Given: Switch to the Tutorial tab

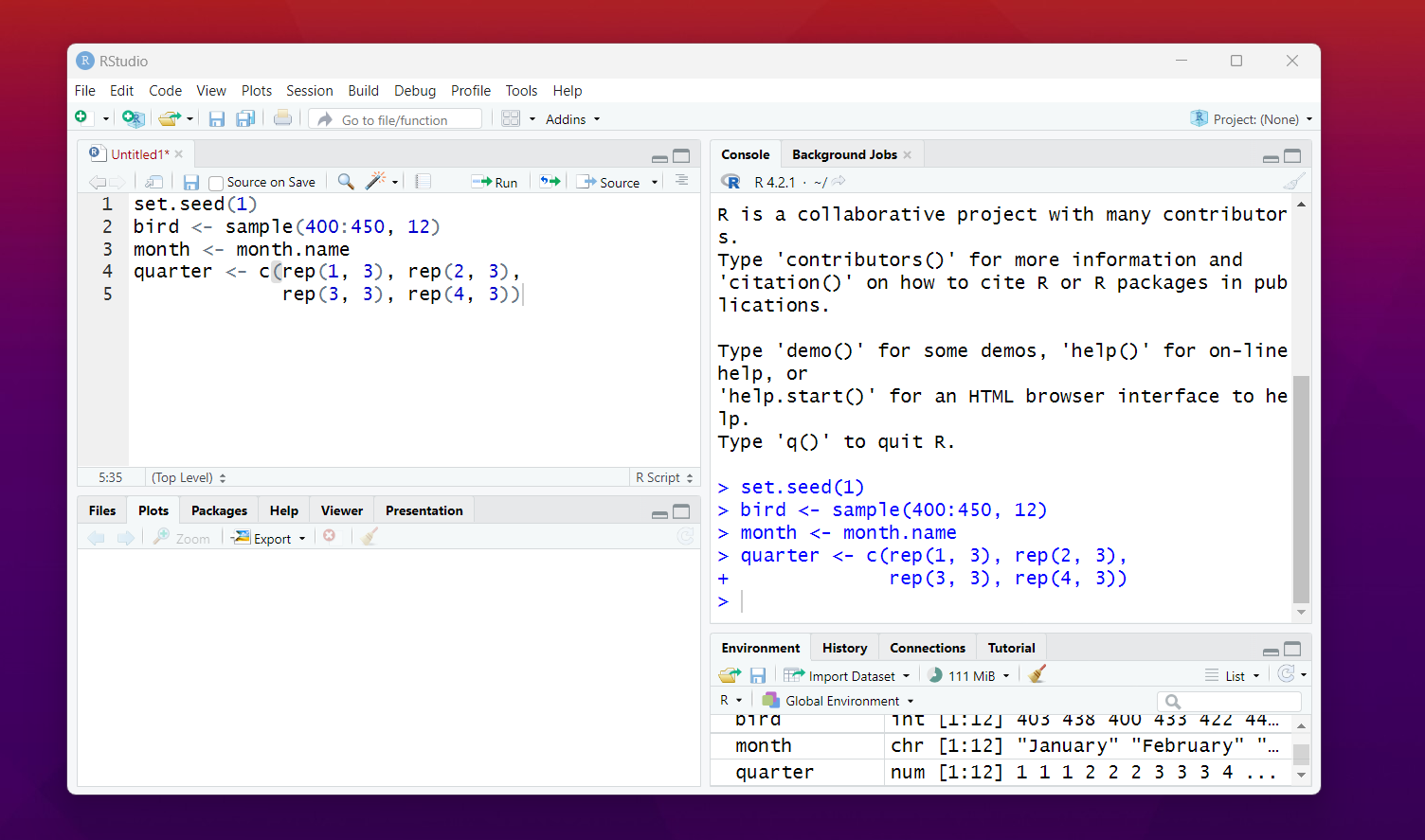Looking at the screenshot, I should (x=1012, y=648).
